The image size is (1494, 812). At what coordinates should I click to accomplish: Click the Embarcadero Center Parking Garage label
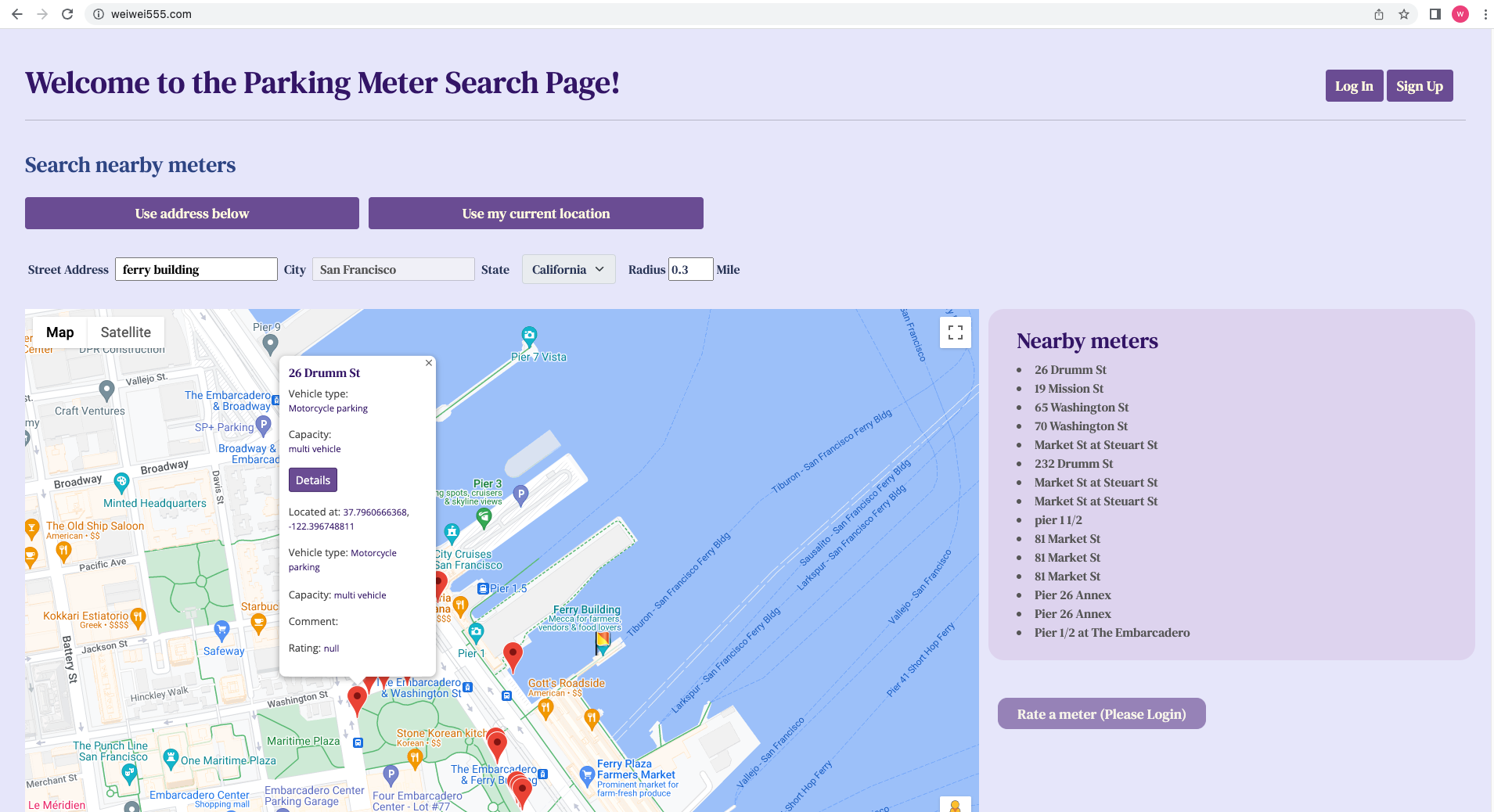point(314,796)
